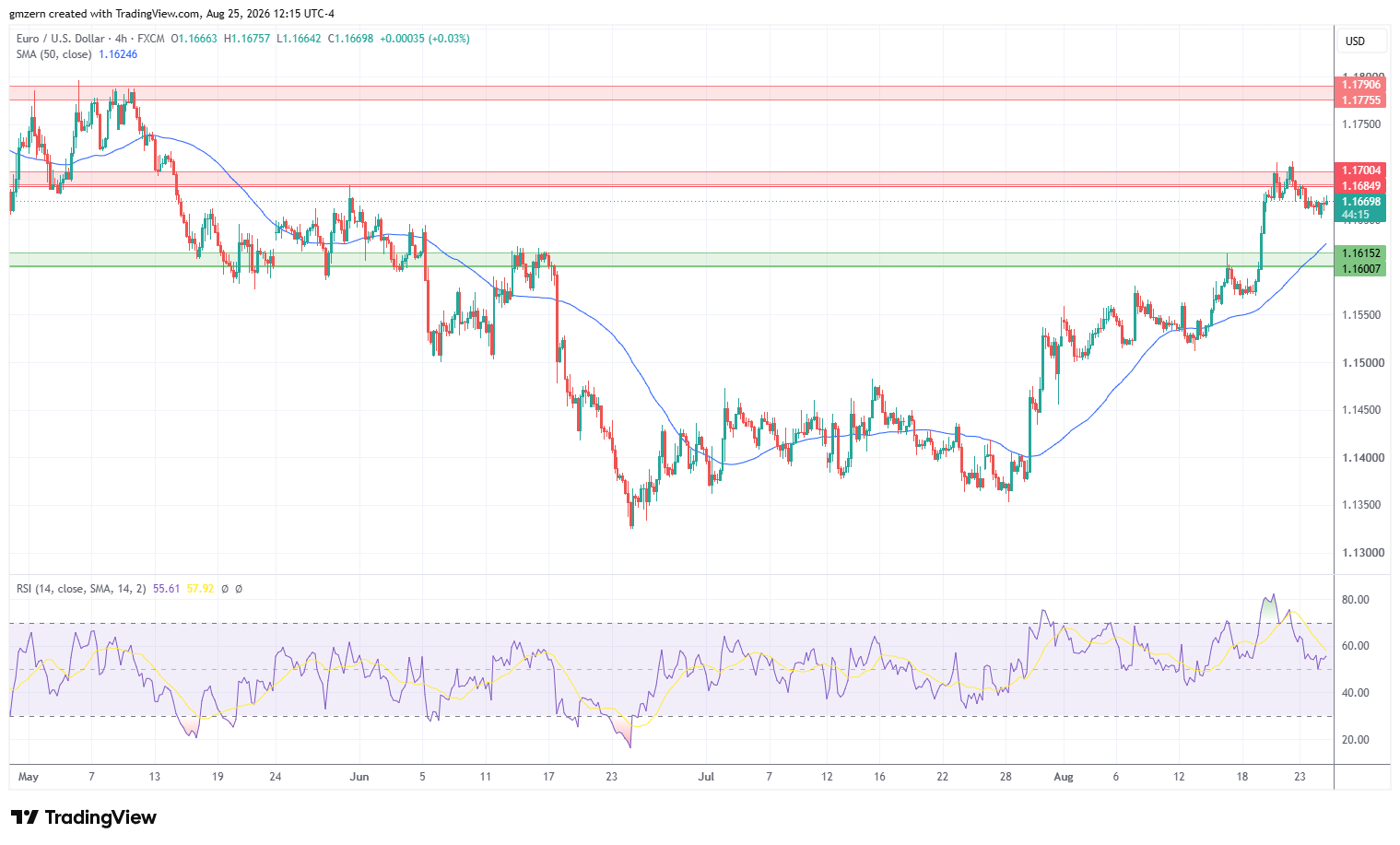This screenshot has height=845, width=1400.
Task: Click the Jul label on time axis
Action: (706, 777)
